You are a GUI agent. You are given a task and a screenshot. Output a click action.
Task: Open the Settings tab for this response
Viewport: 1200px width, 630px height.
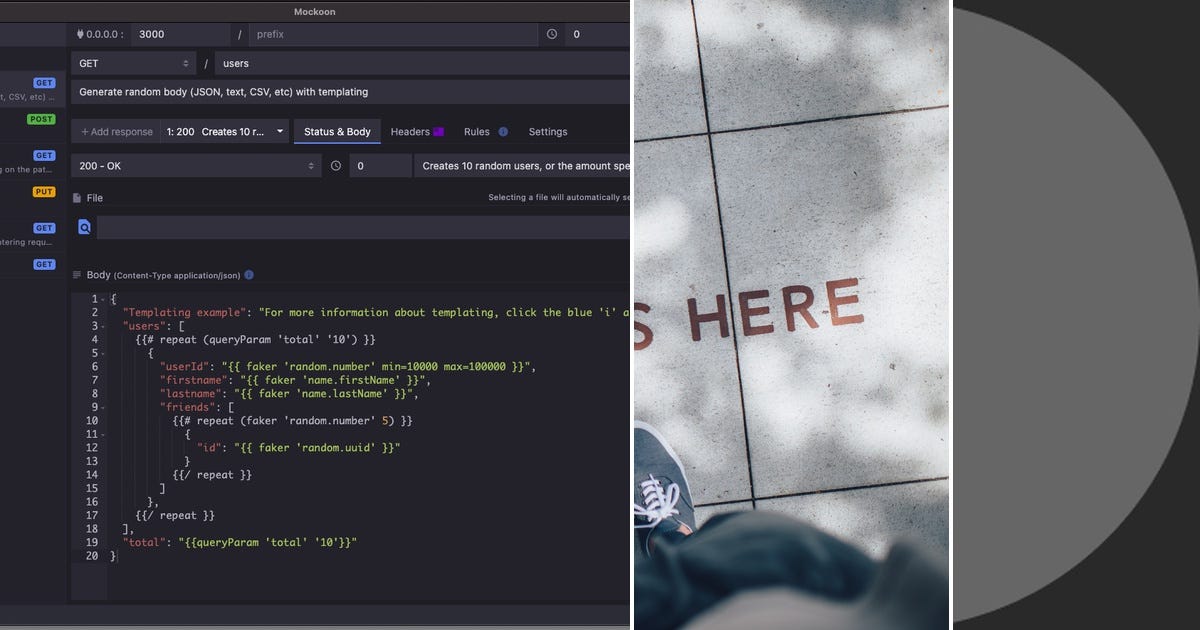pos(548,131)
